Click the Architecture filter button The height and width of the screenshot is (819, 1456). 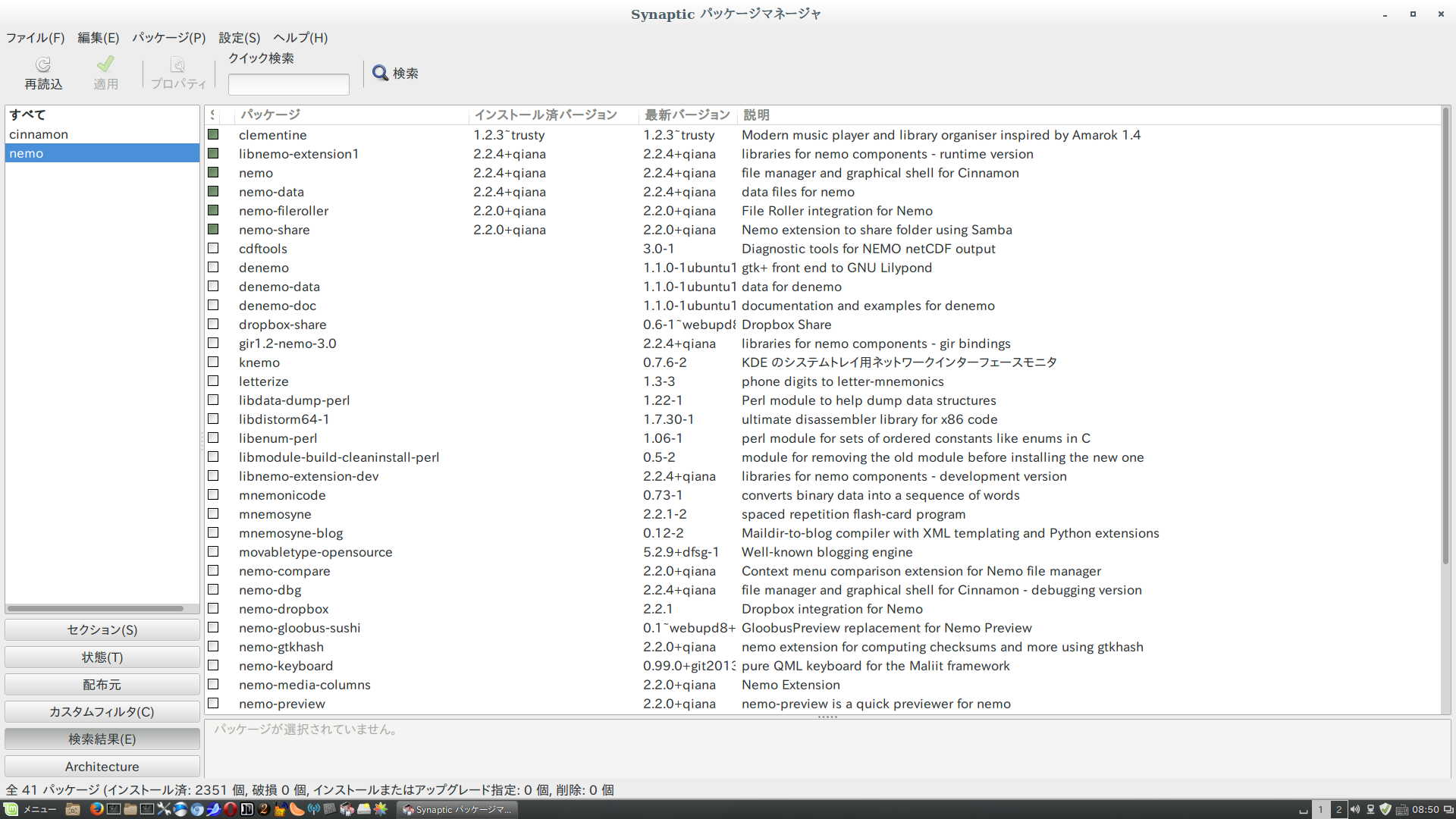(x=102, y=766)
